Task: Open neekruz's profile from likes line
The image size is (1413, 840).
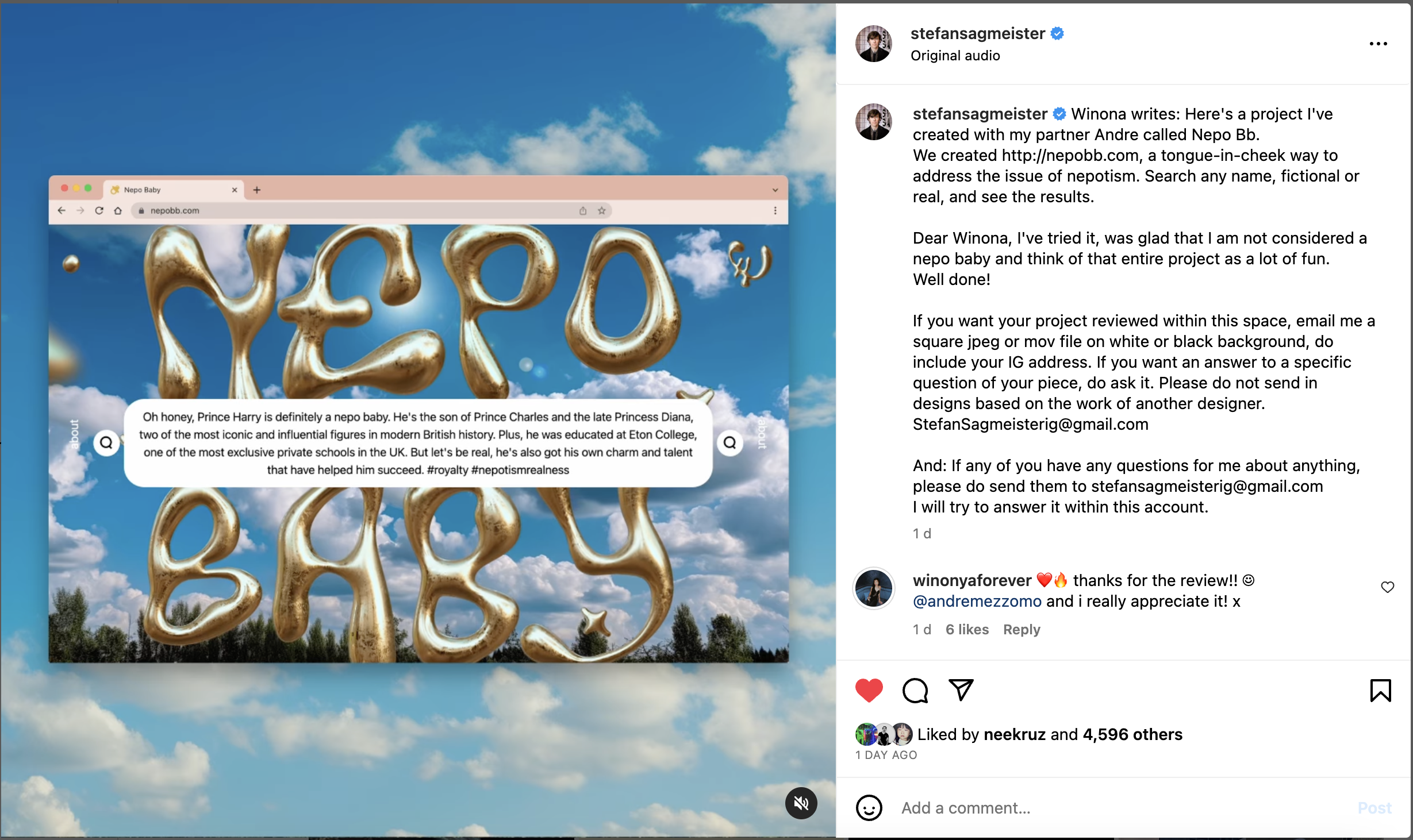Action: [1015, 734]
